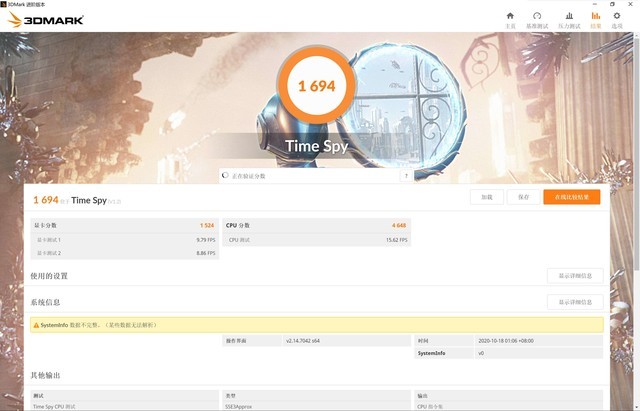Click the CPU 分数 label

coord(238,225)
